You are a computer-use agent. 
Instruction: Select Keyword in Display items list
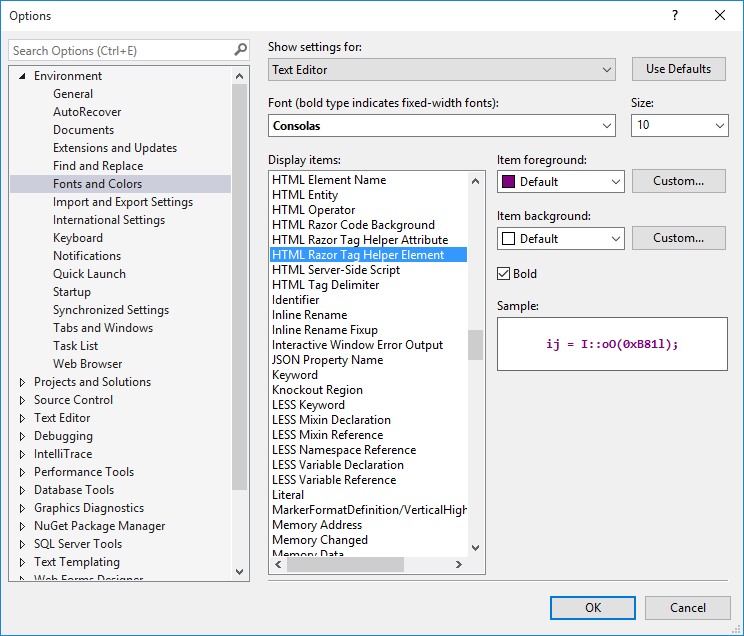[x=295, y=375]
